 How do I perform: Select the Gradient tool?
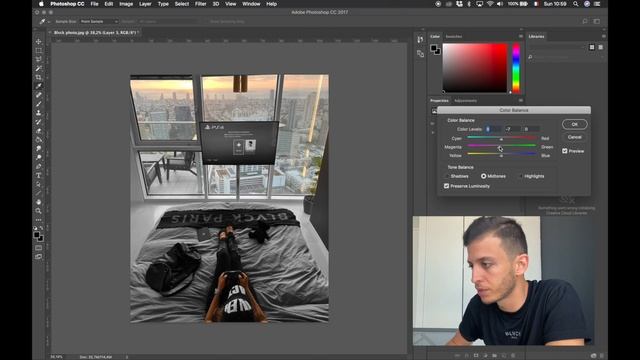click(x=39, y=140)
